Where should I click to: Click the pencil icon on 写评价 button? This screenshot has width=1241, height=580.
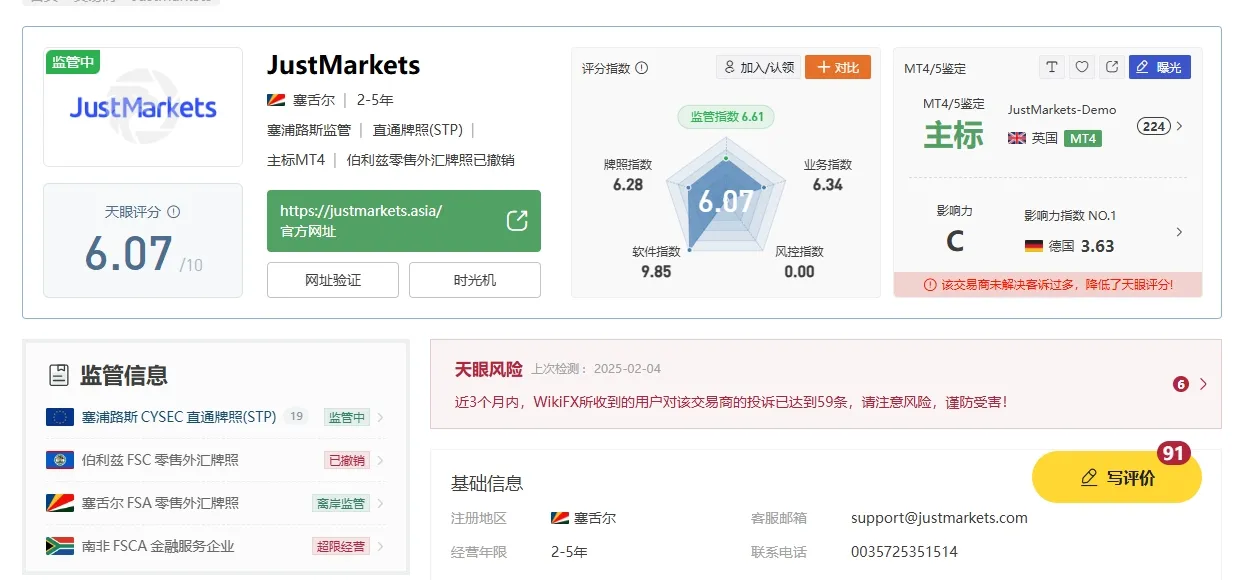pos(1089,478)
